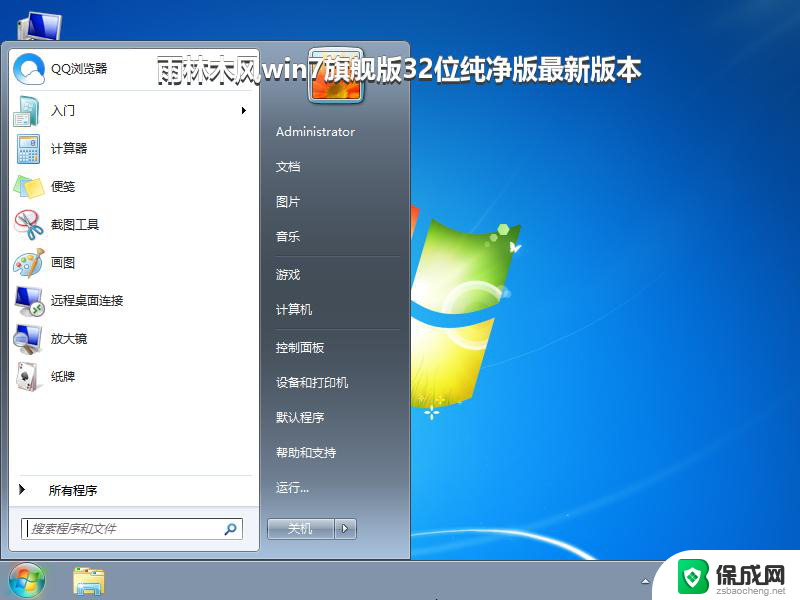This screenshot has height=600, width=800.
Task: Click the 入门 getting started icon
Action: pyautogui.click(x=27, y=111)
